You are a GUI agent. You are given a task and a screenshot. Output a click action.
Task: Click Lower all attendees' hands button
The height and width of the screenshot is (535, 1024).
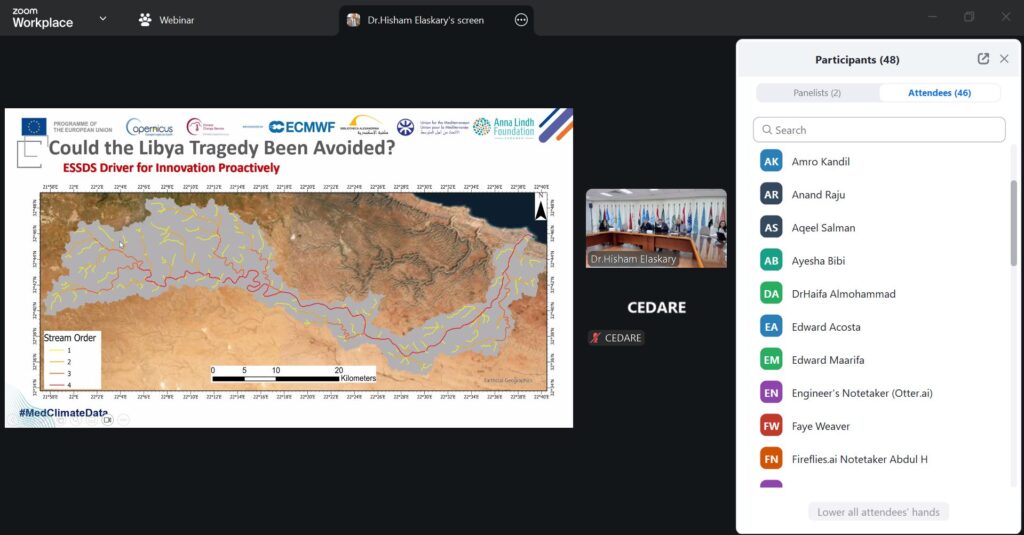878,512
